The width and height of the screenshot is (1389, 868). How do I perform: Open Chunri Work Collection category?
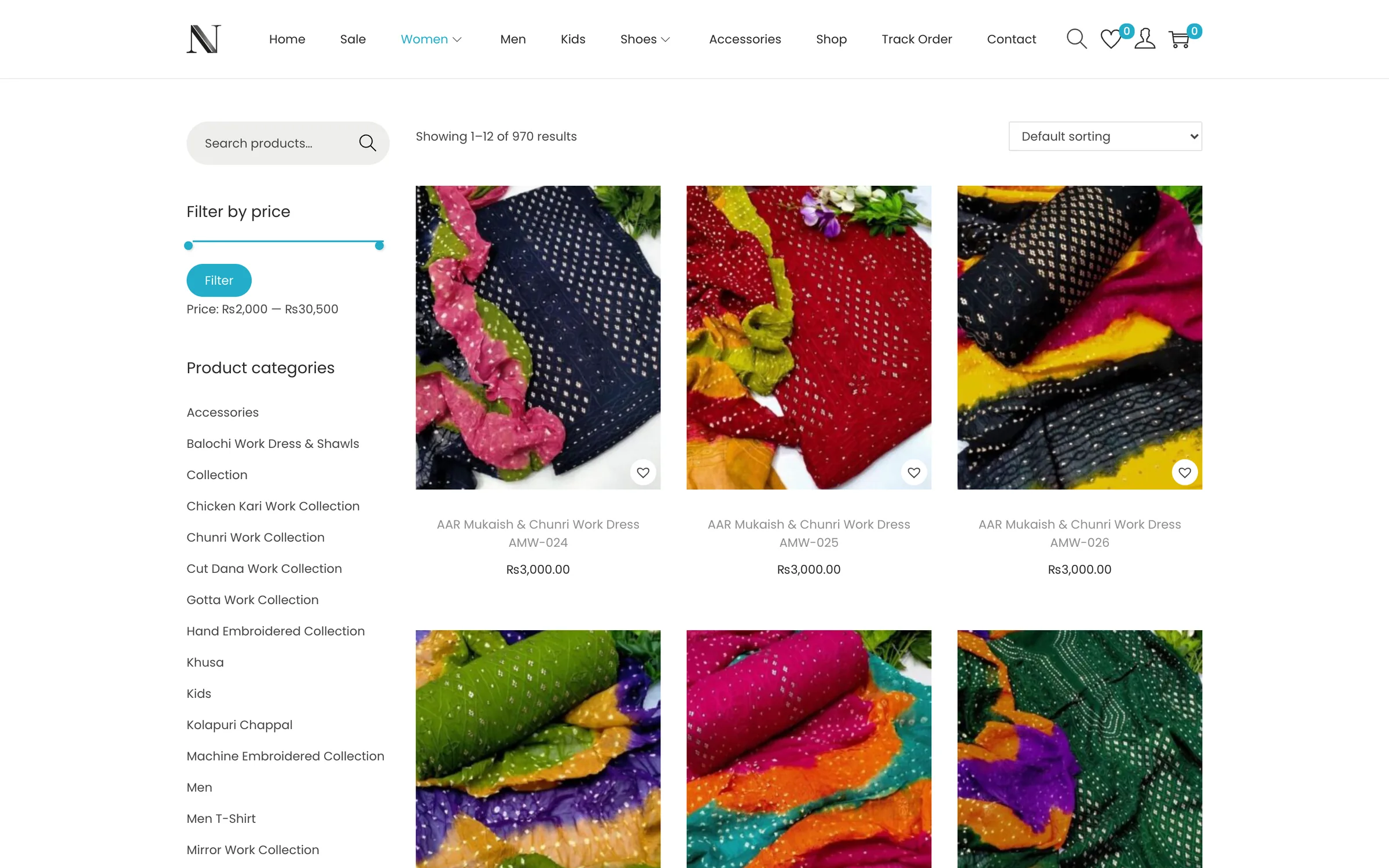[x=255, y=537]
